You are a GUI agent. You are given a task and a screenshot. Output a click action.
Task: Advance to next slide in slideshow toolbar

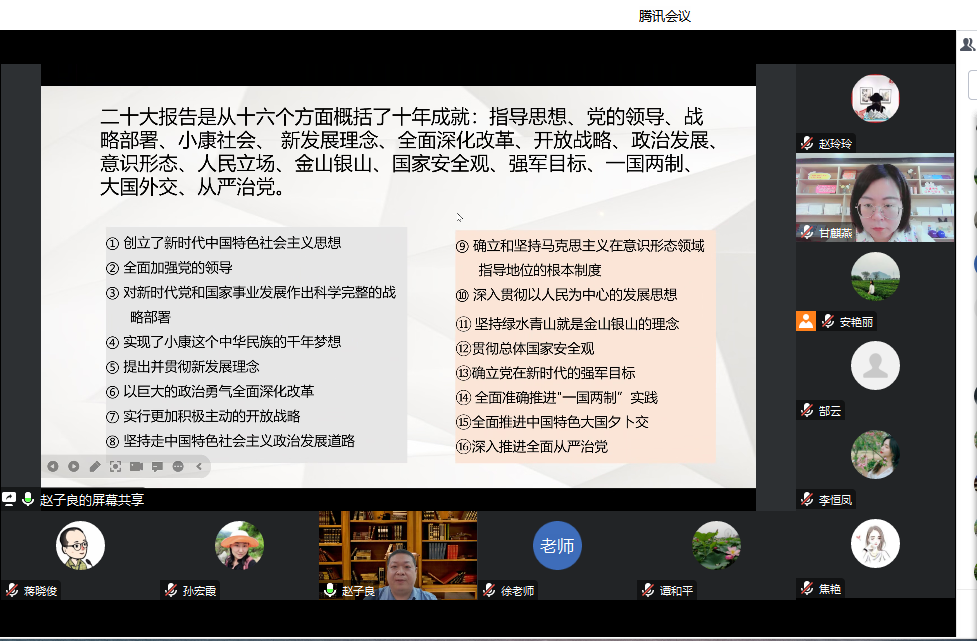73,466
